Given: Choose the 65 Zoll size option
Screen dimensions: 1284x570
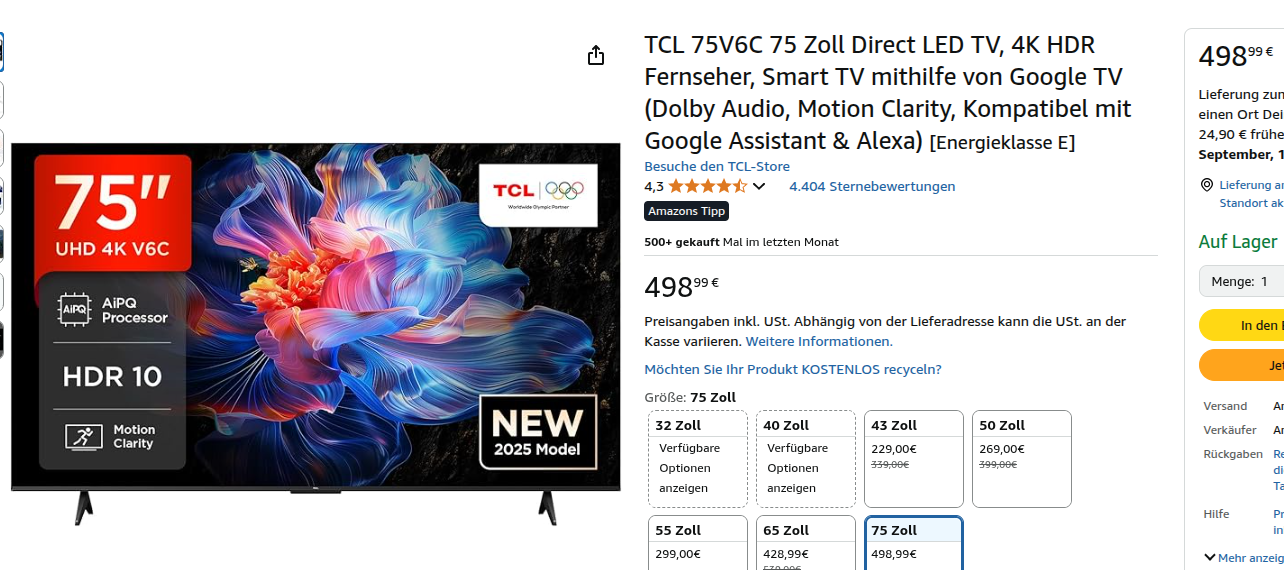Looking at the screenshot, I should 806,542.
